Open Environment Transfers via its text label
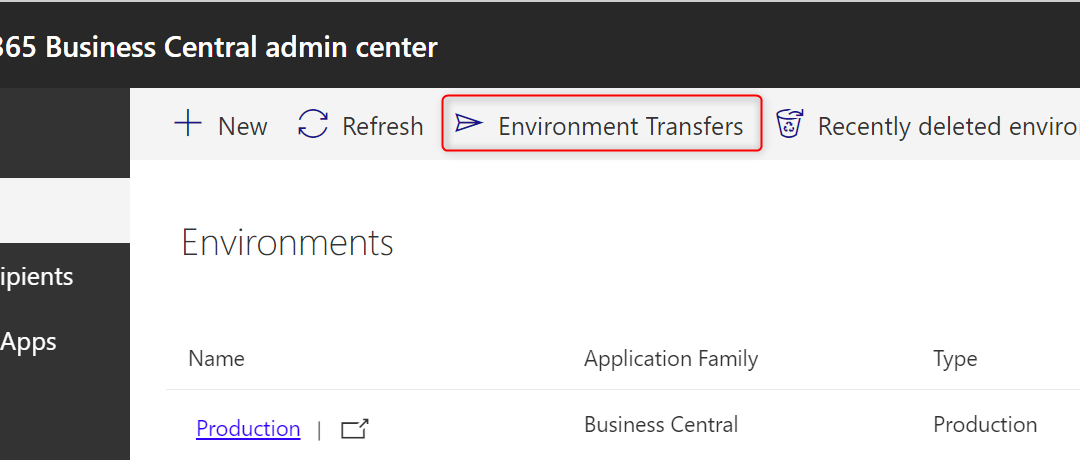This screenshot has height=460, width=1080. point(620,126)
